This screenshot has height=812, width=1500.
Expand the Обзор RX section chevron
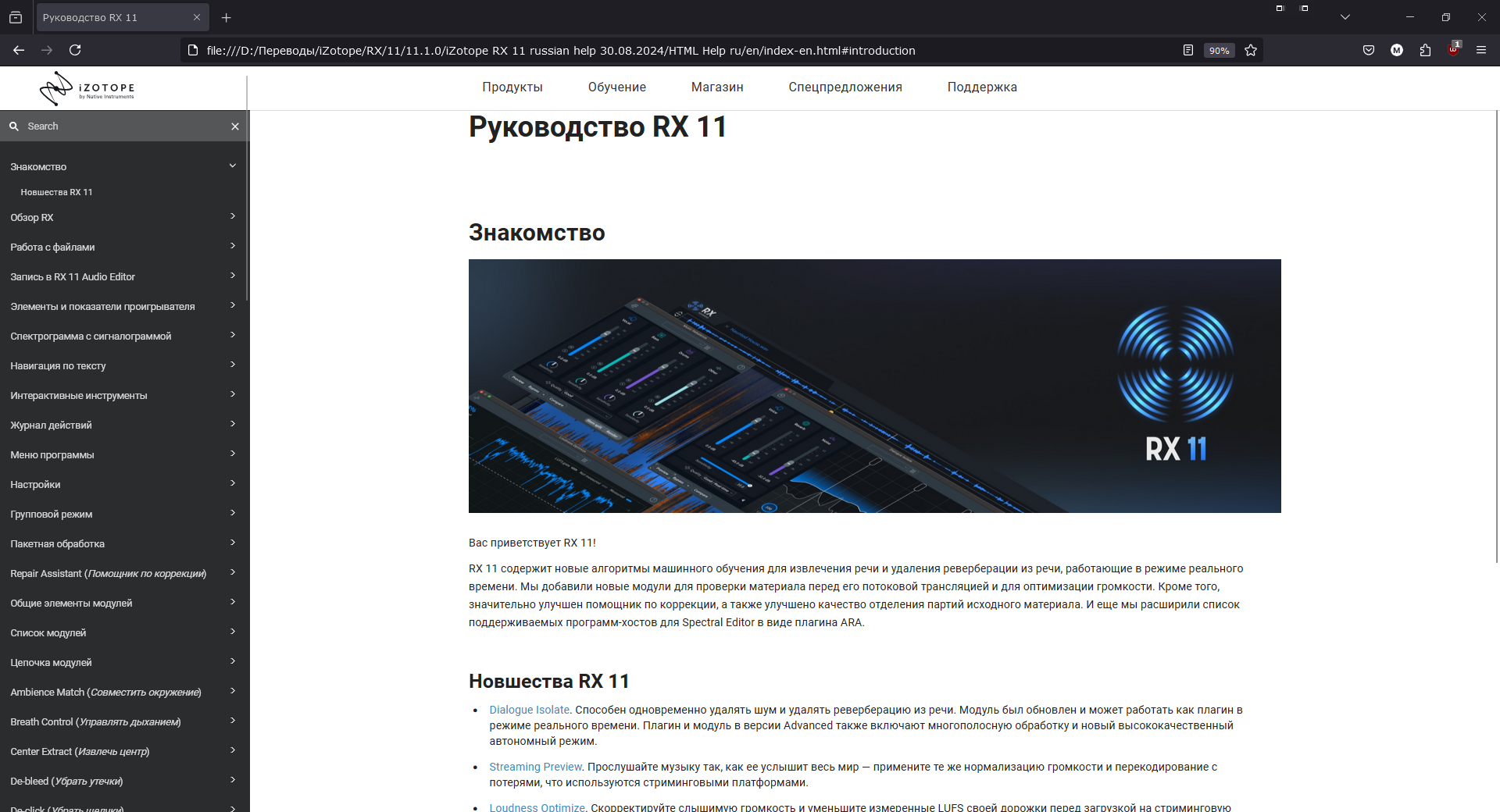point(233,216)
